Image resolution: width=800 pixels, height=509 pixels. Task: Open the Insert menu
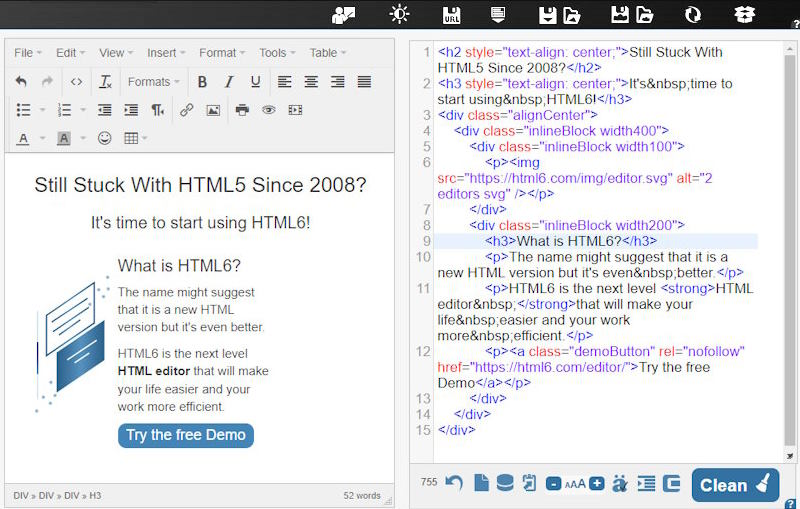click(166, 53)
